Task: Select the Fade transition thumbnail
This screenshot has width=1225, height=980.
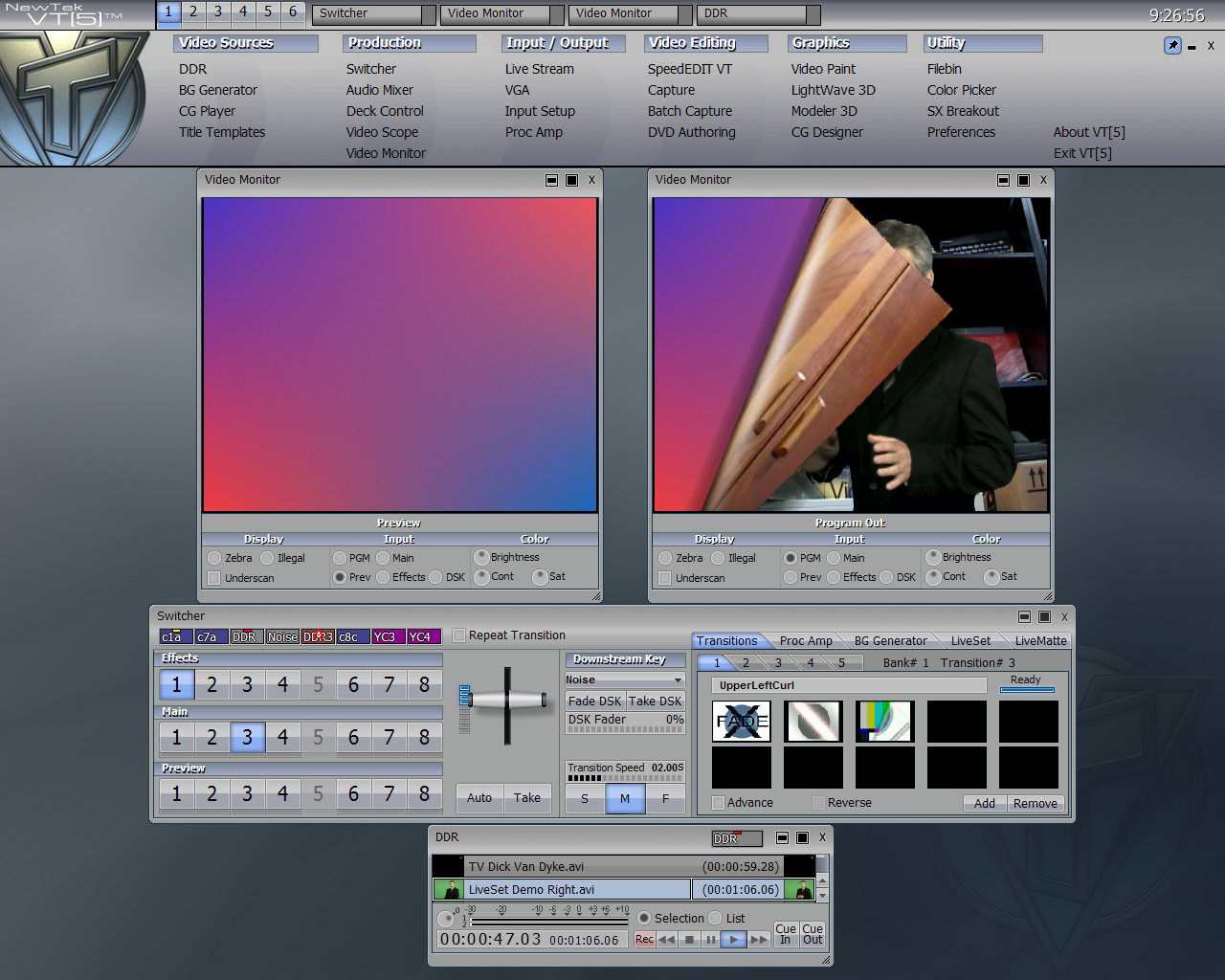Action: [x=742, y=722]
